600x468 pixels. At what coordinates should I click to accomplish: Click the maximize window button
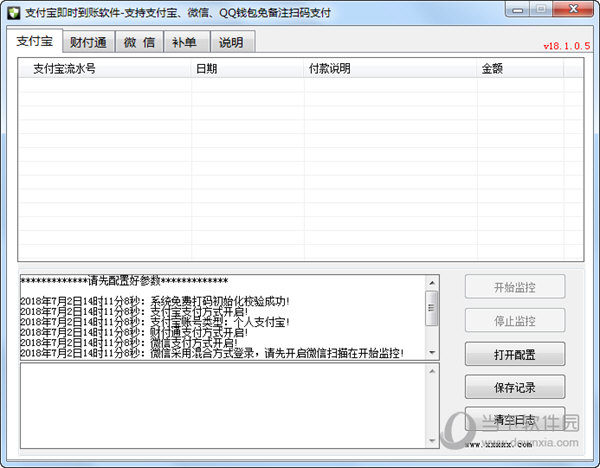541,9
